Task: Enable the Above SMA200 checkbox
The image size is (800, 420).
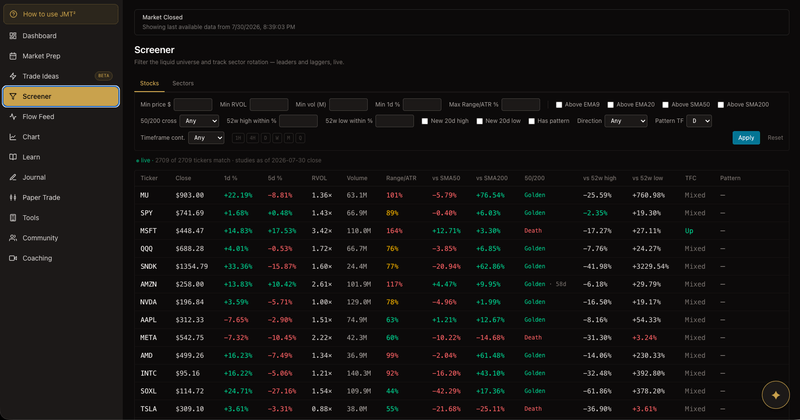Action: click(720, 105)
